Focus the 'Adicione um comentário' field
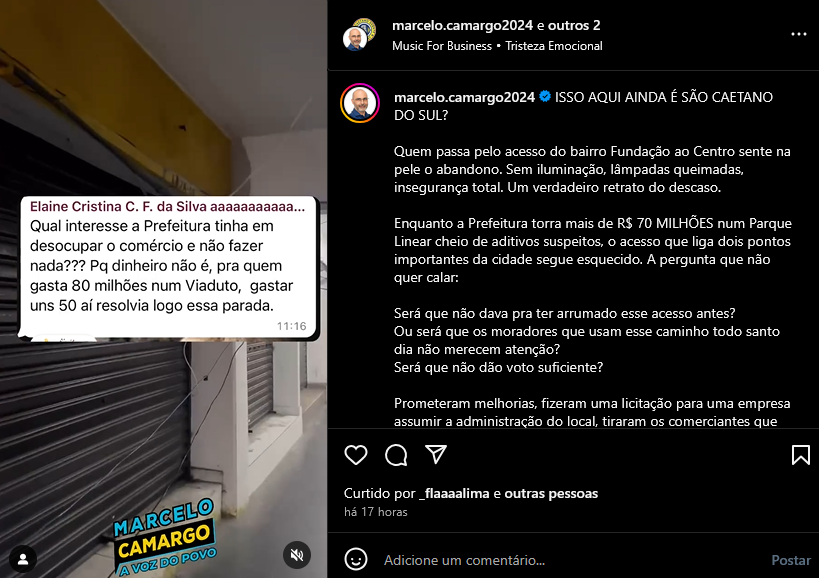This screenshot has width=819, height=578. click(x=572, y=560)
